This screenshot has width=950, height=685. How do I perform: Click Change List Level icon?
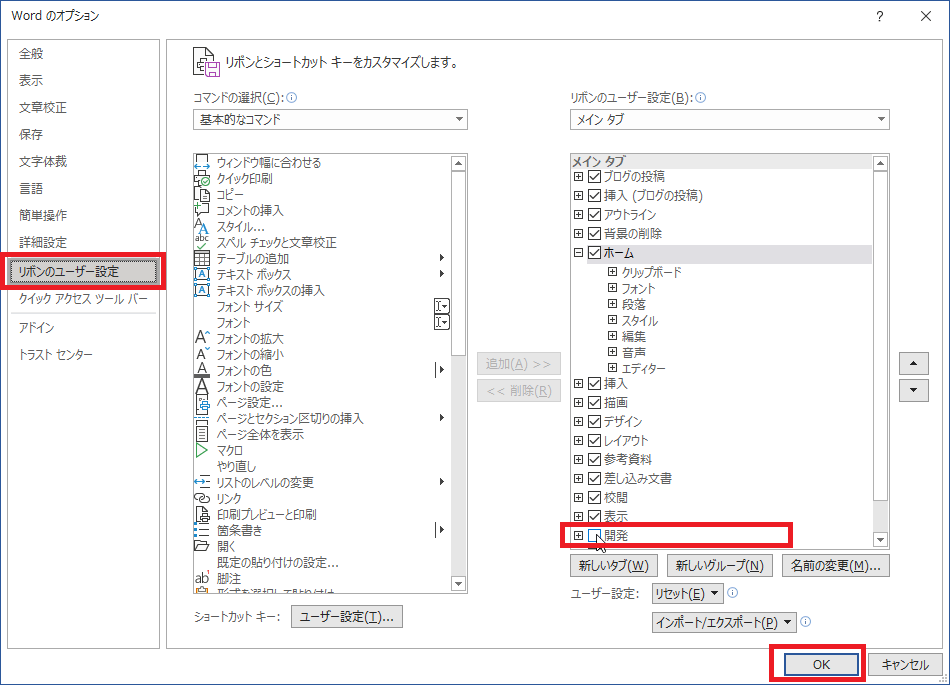(202, 482)
